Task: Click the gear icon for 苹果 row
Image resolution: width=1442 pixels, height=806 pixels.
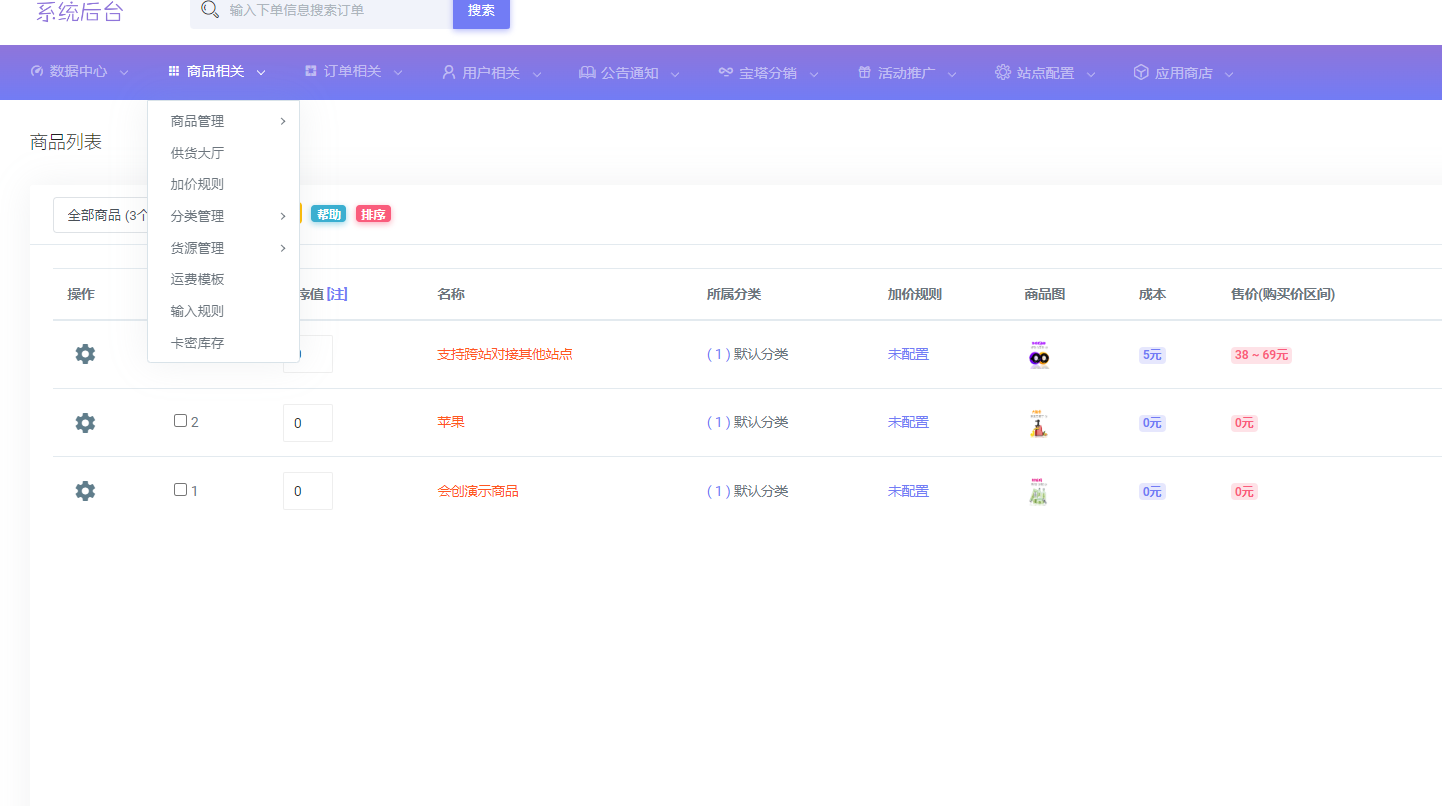Action: point(85,423)
